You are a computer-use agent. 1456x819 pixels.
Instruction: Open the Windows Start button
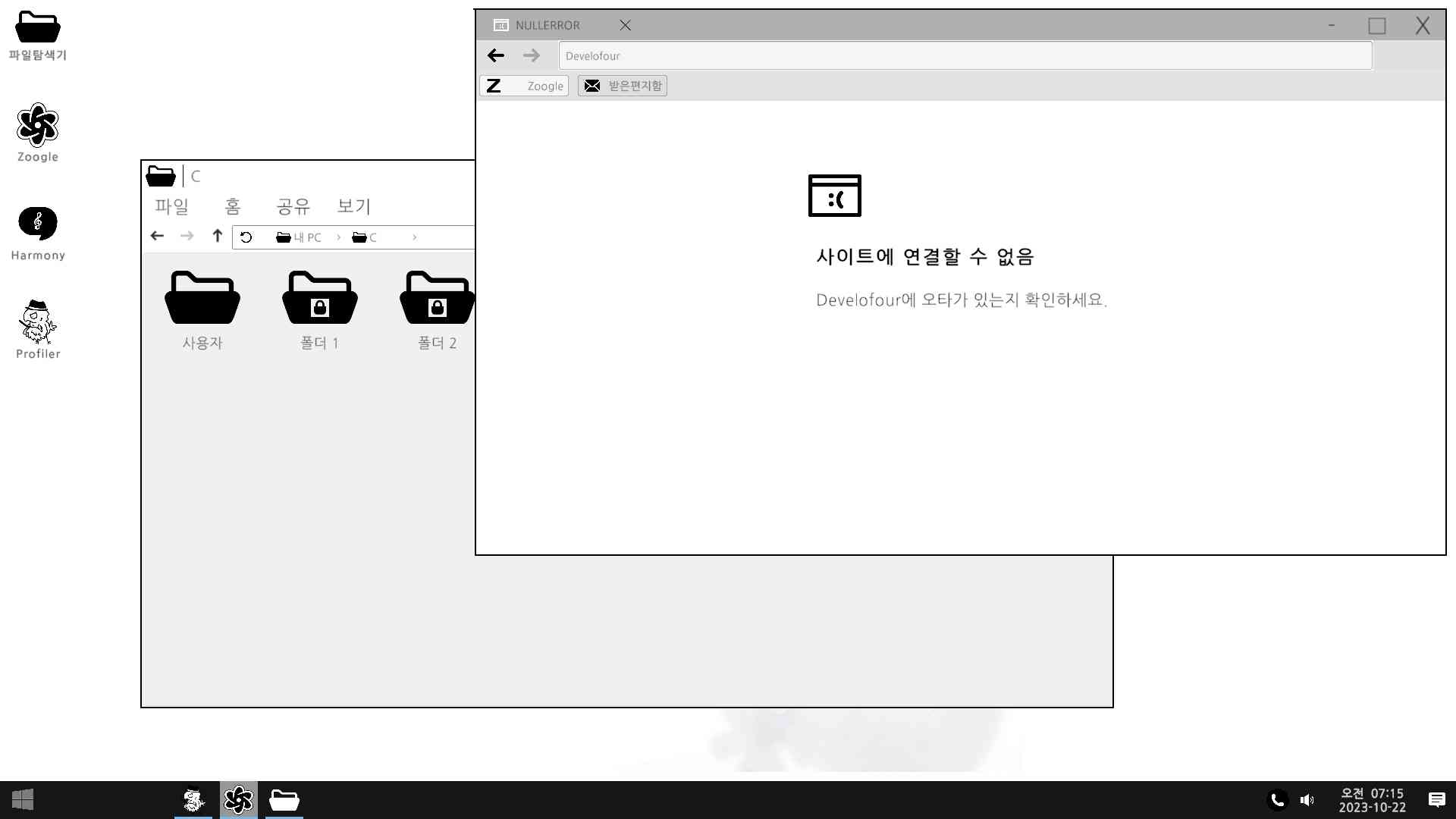point(22,800)
